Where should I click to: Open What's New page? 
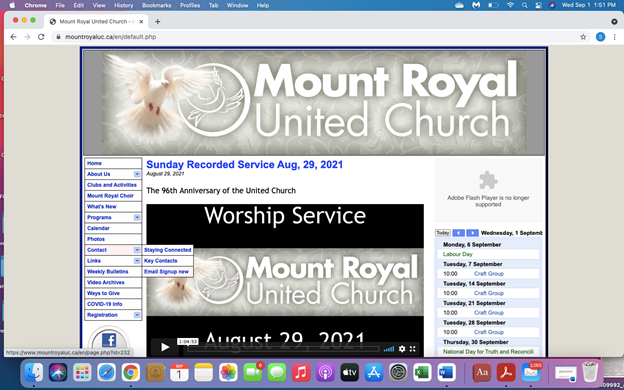pos(113,207)
